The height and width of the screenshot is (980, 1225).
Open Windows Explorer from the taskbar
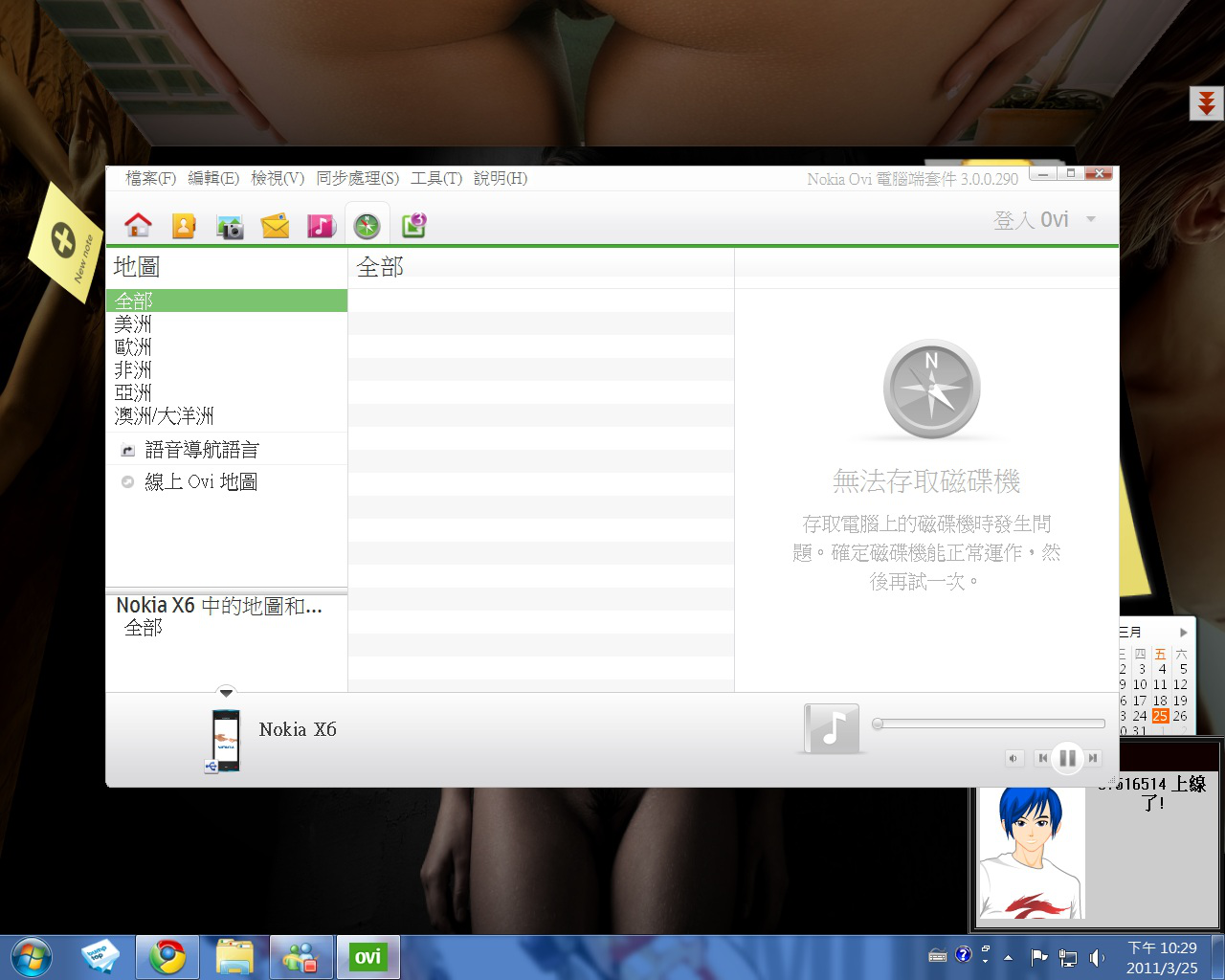pos(234,957)
